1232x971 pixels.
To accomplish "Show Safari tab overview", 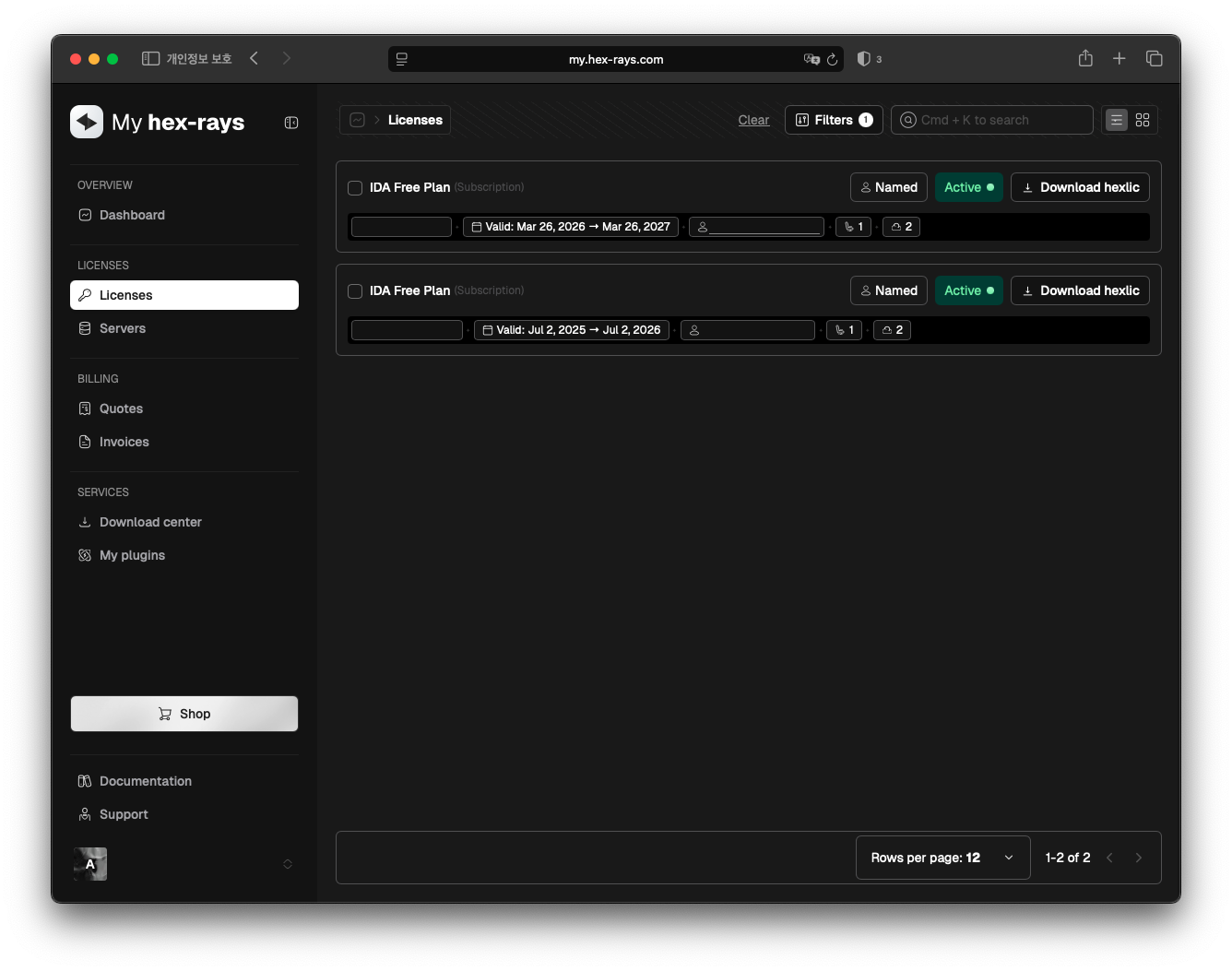I will 1154,59.
